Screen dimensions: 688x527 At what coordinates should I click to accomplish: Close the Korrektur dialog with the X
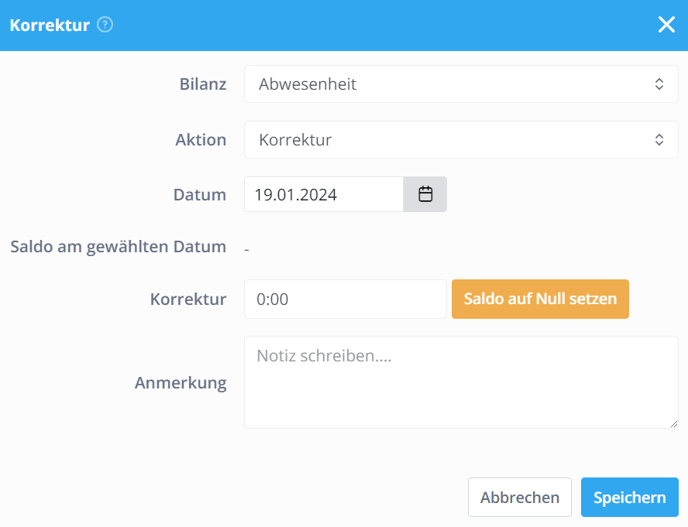(666, 25)
